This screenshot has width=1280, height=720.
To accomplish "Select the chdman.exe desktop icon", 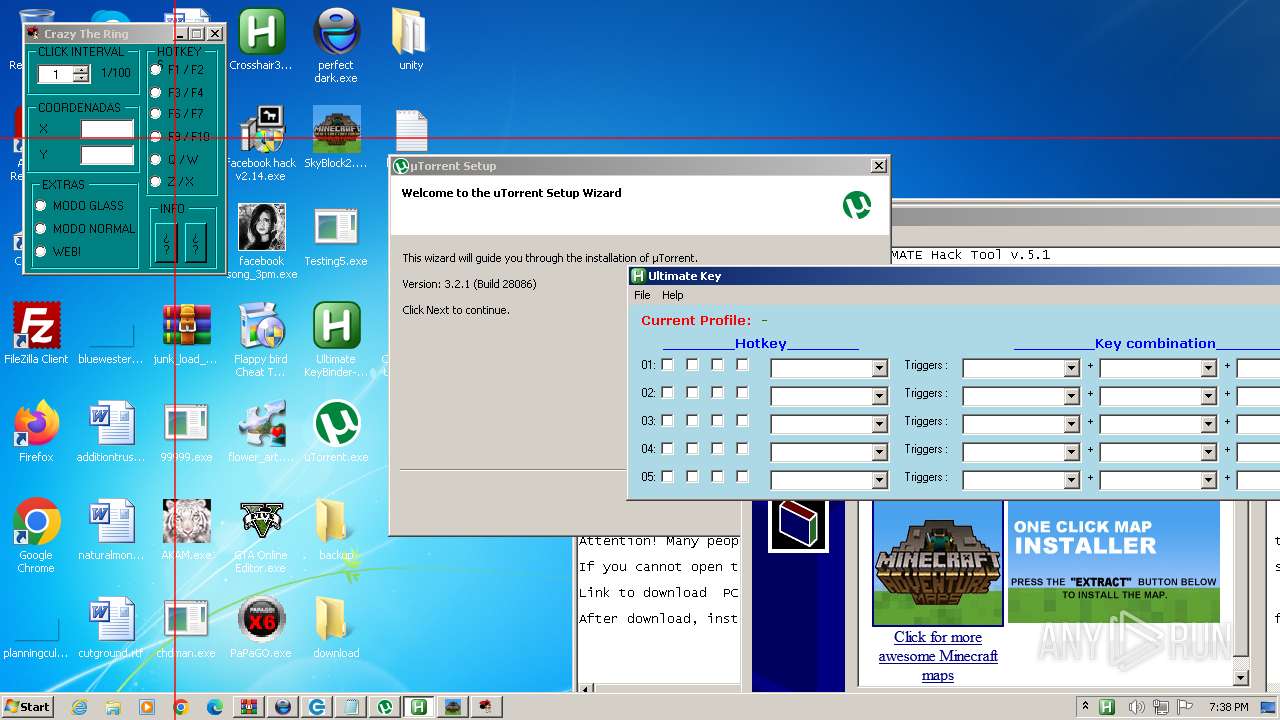I will pos(186,628).
